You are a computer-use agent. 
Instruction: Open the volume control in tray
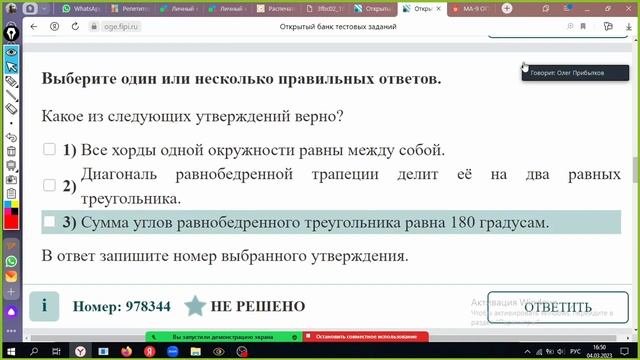click(x=561, y=351)
